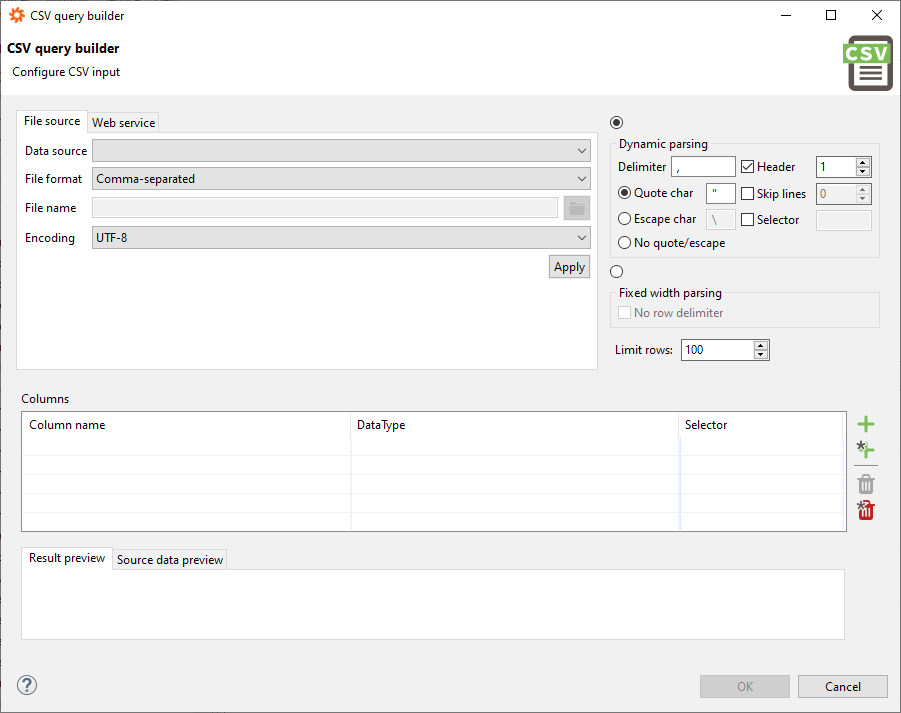This screenshot has height=713, width=901.
Task: Enable the Skip lines checkbox
Action: (x=747, y=194)
